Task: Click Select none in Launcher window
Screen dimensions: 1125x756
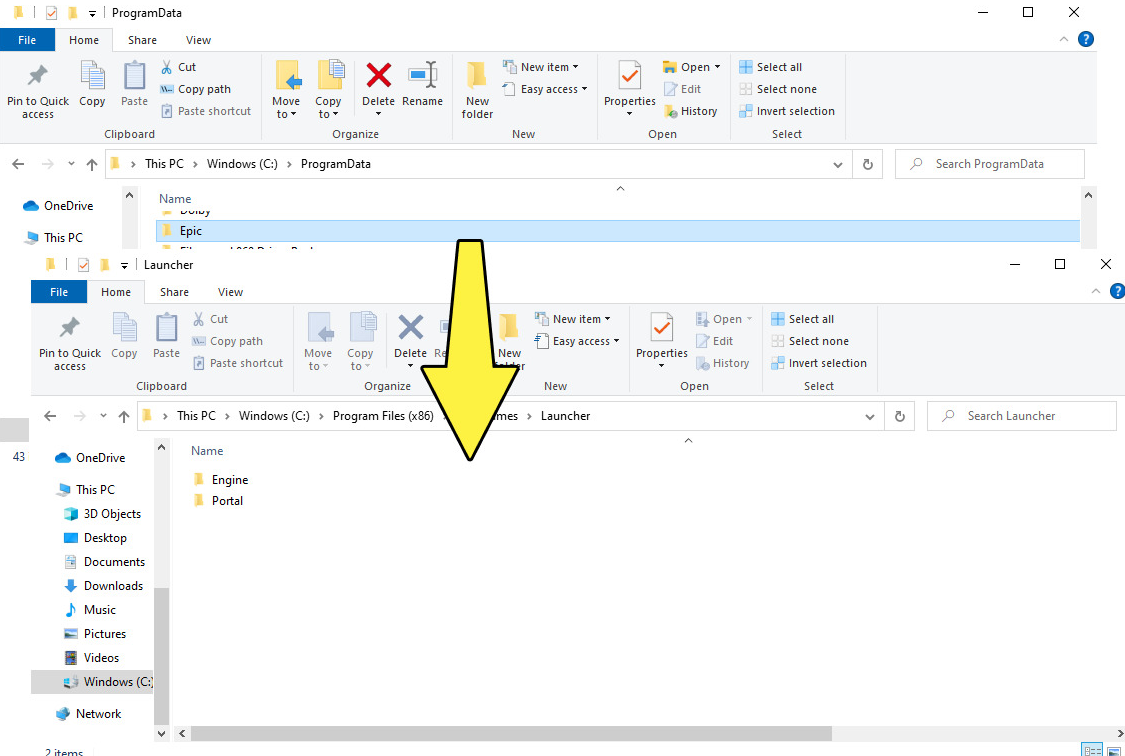Action: click(x=810, y=341)
